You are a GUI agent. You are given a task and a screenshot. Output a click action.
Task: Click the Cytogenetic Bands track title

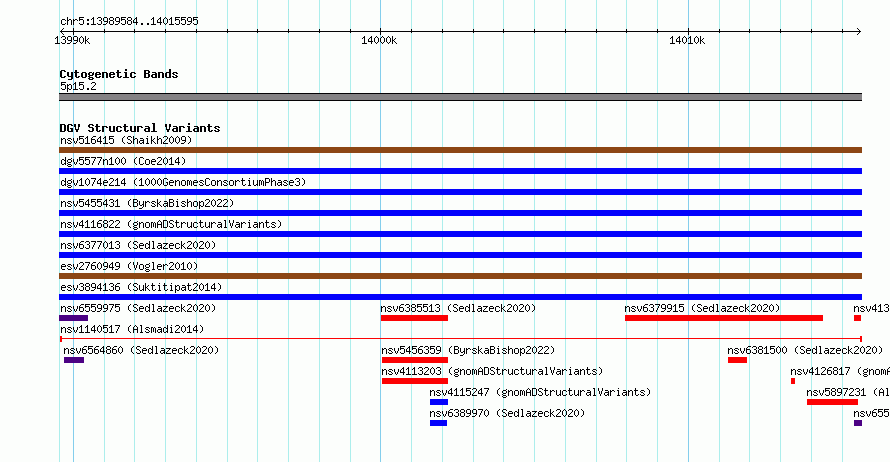[x=119, y=74]
